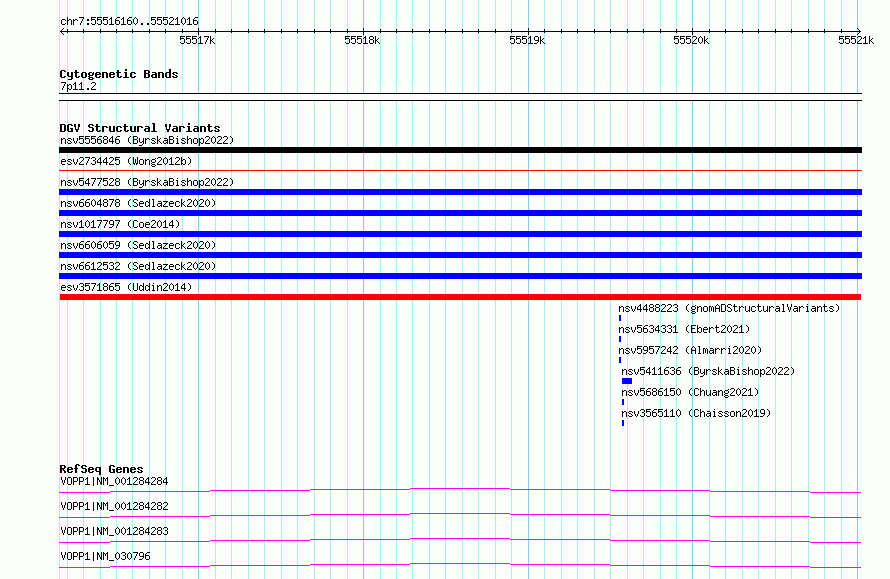Open variant label nsv6604878 (Sedlazeck2020)

click(138, 203)
